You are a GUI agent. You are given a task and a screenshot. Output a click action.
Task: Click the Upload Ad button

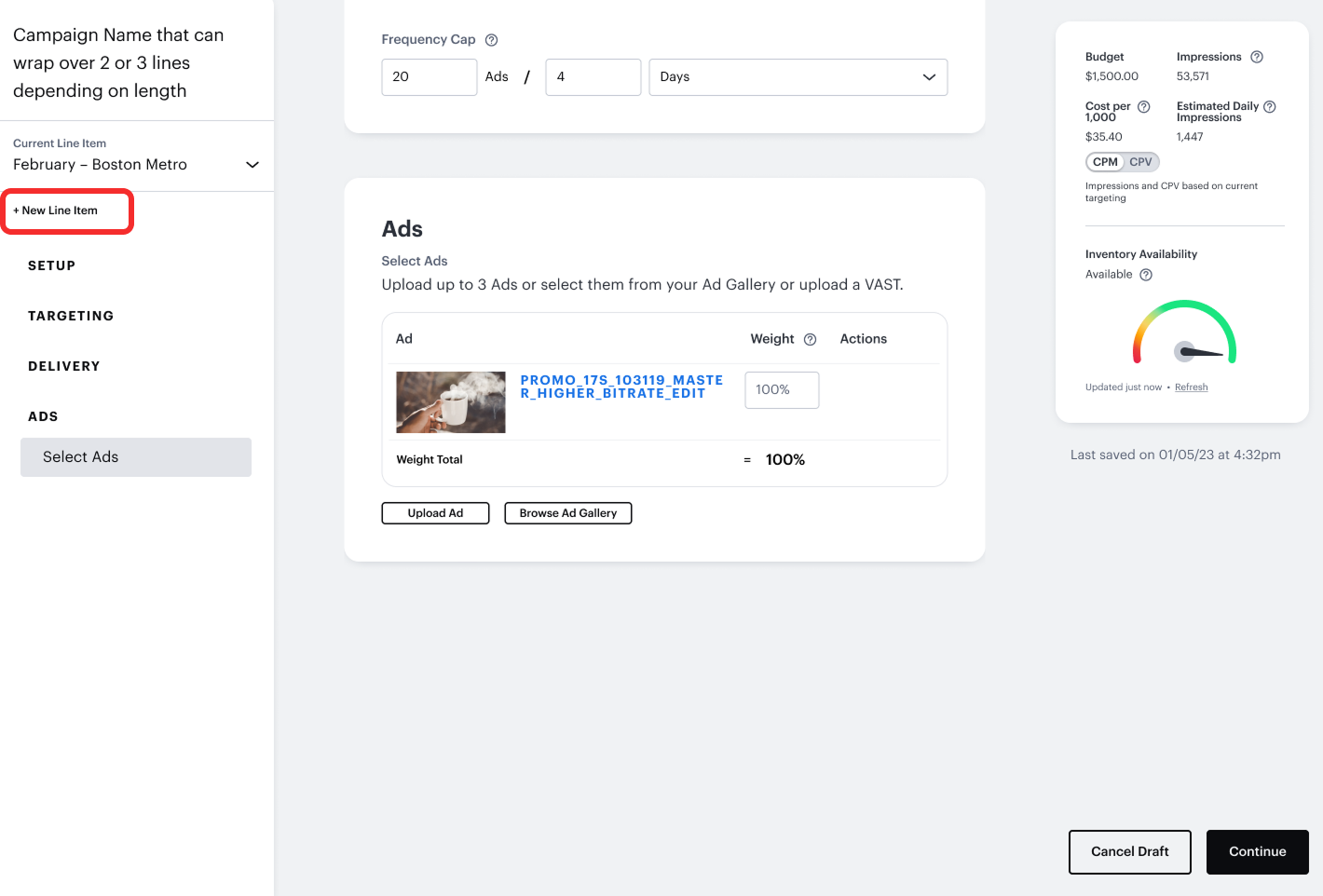pyautogui.click(x=435, y=513)
